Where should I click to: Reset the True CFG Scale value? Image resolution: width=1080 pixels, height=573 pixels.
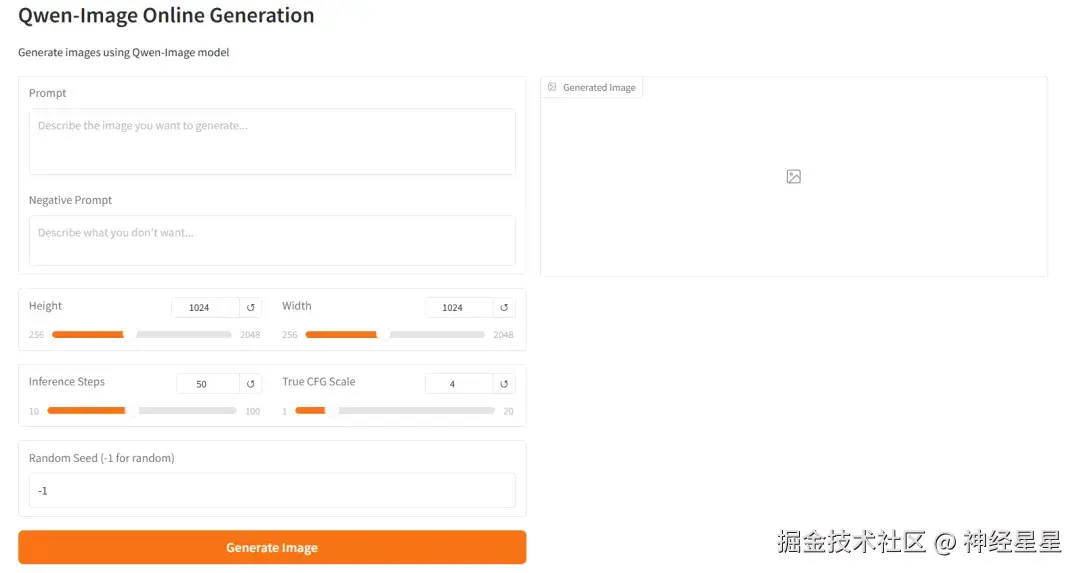(504, 384)
